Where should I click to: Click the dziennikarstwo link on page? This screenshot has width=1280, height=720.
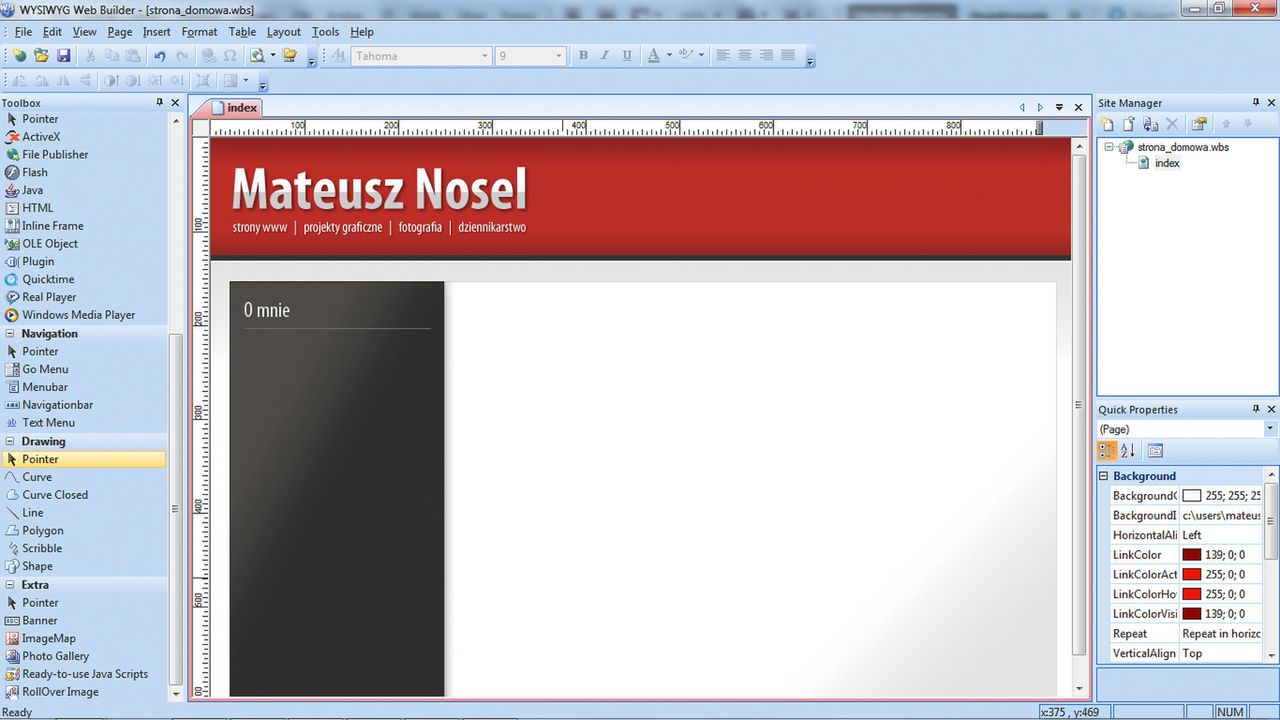pyautogui.click(x=492, y=227)
